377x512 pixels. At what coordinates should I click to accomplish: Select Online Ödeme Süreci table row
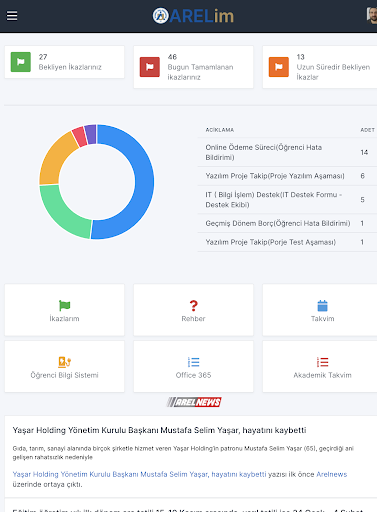pos(287,152)
